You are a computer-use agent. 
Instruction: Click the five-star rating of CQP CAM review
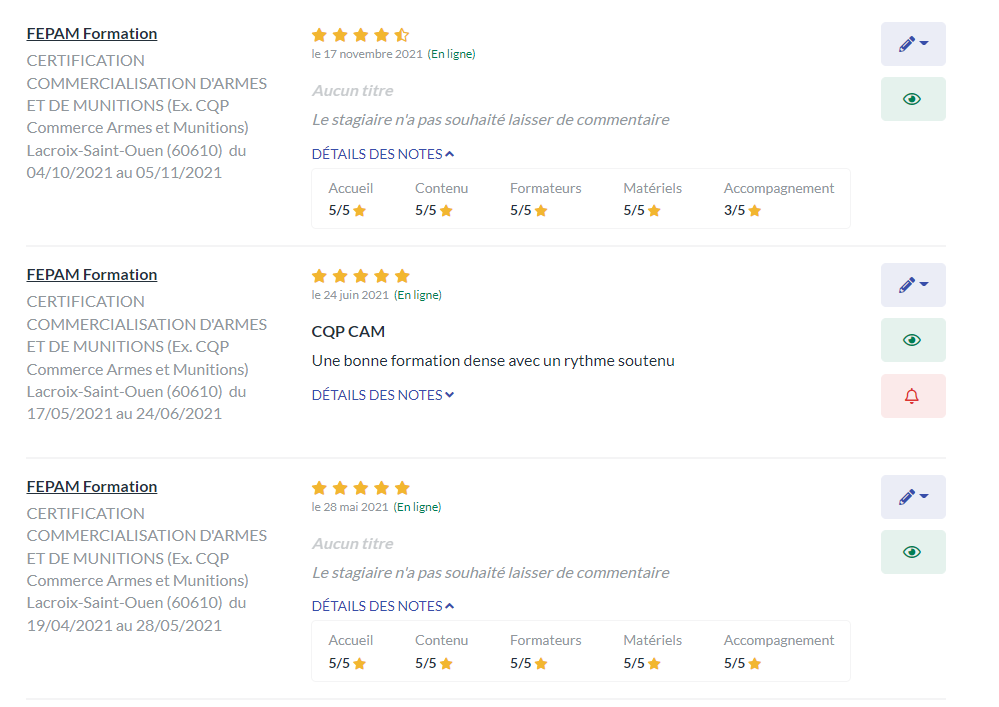click(x=361, y=276)
